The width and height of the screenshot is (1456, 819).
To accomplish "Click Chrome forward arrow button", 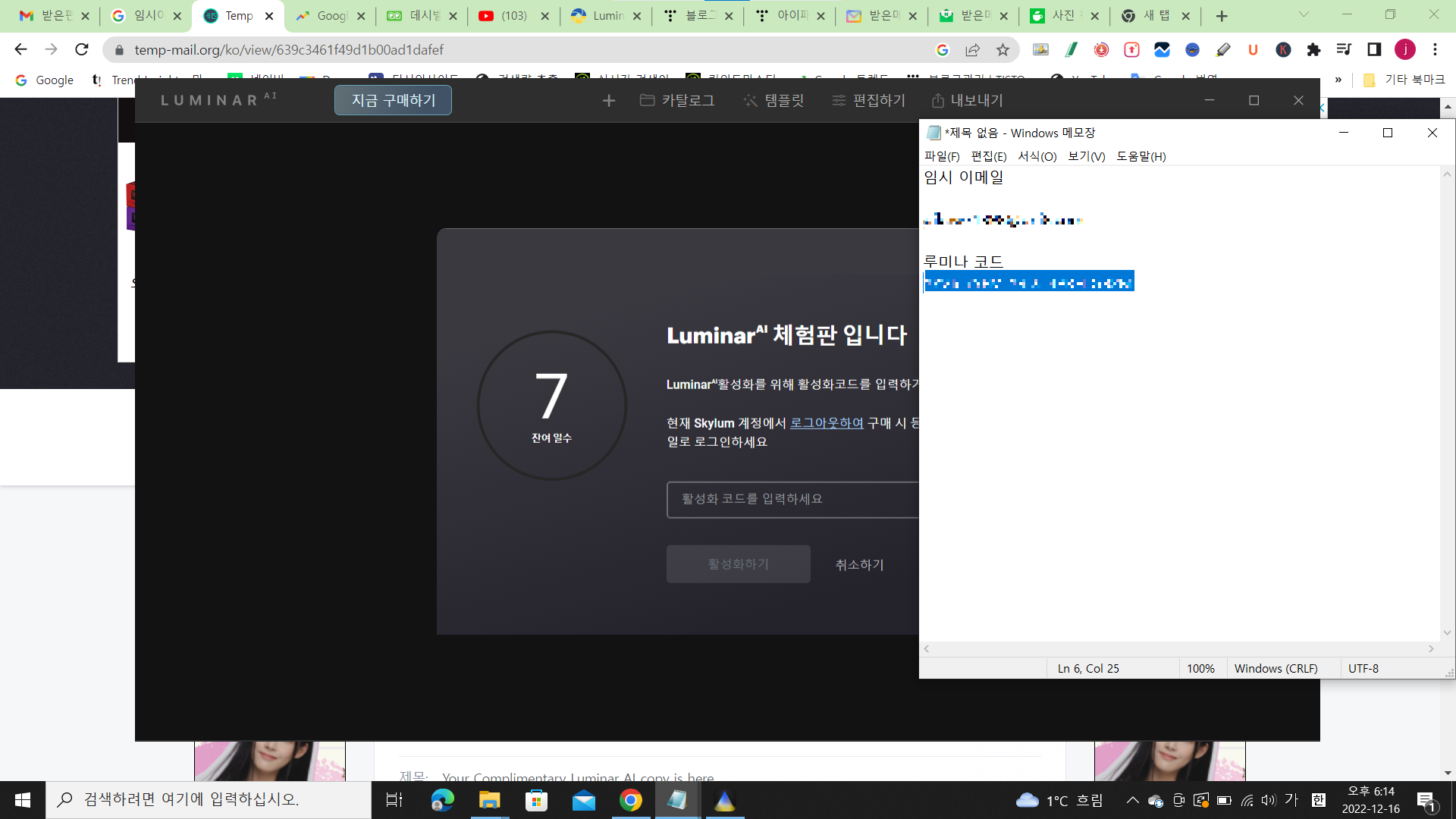I will pos(51,50).
